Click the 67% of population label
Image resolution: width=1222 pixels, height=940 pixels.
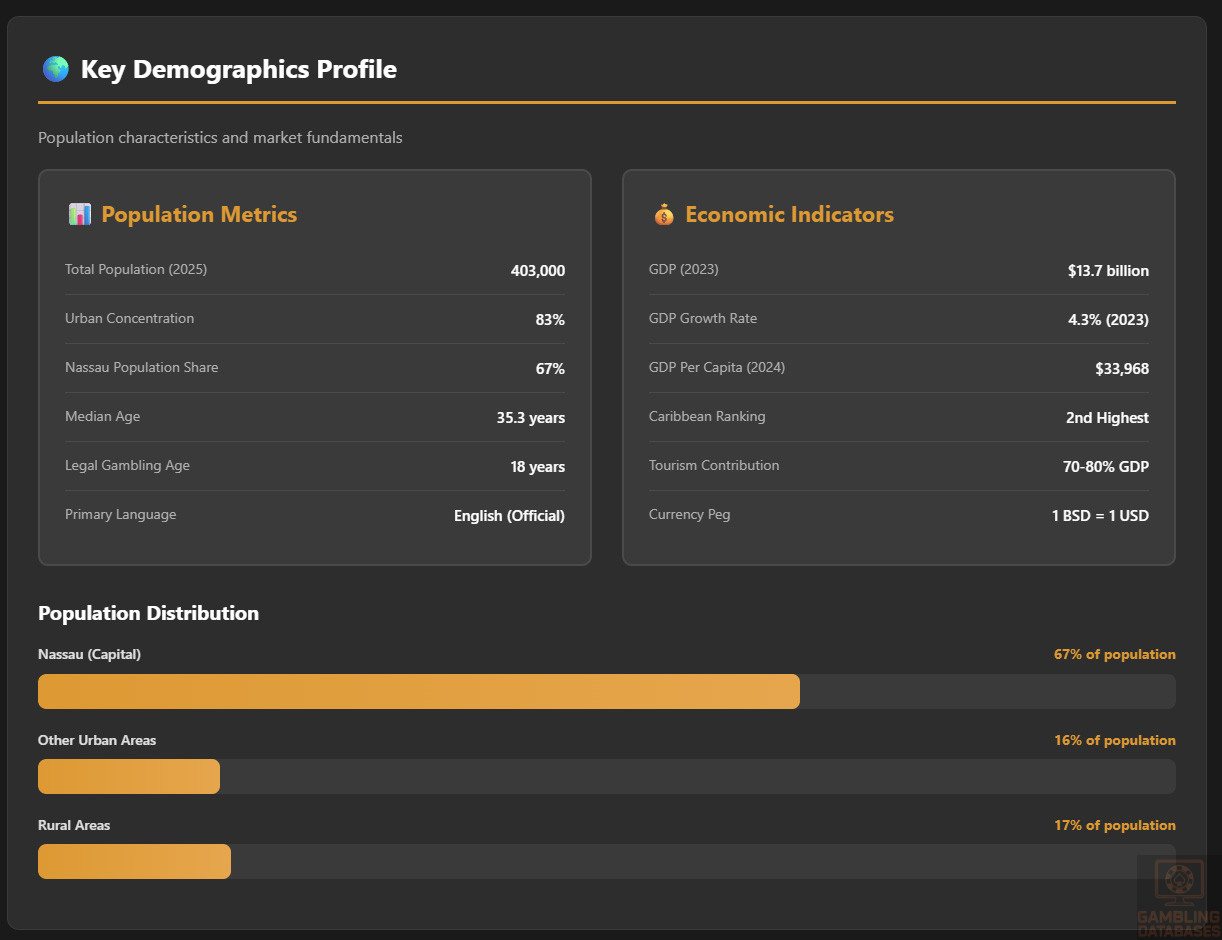click(x=1114, y=654)
